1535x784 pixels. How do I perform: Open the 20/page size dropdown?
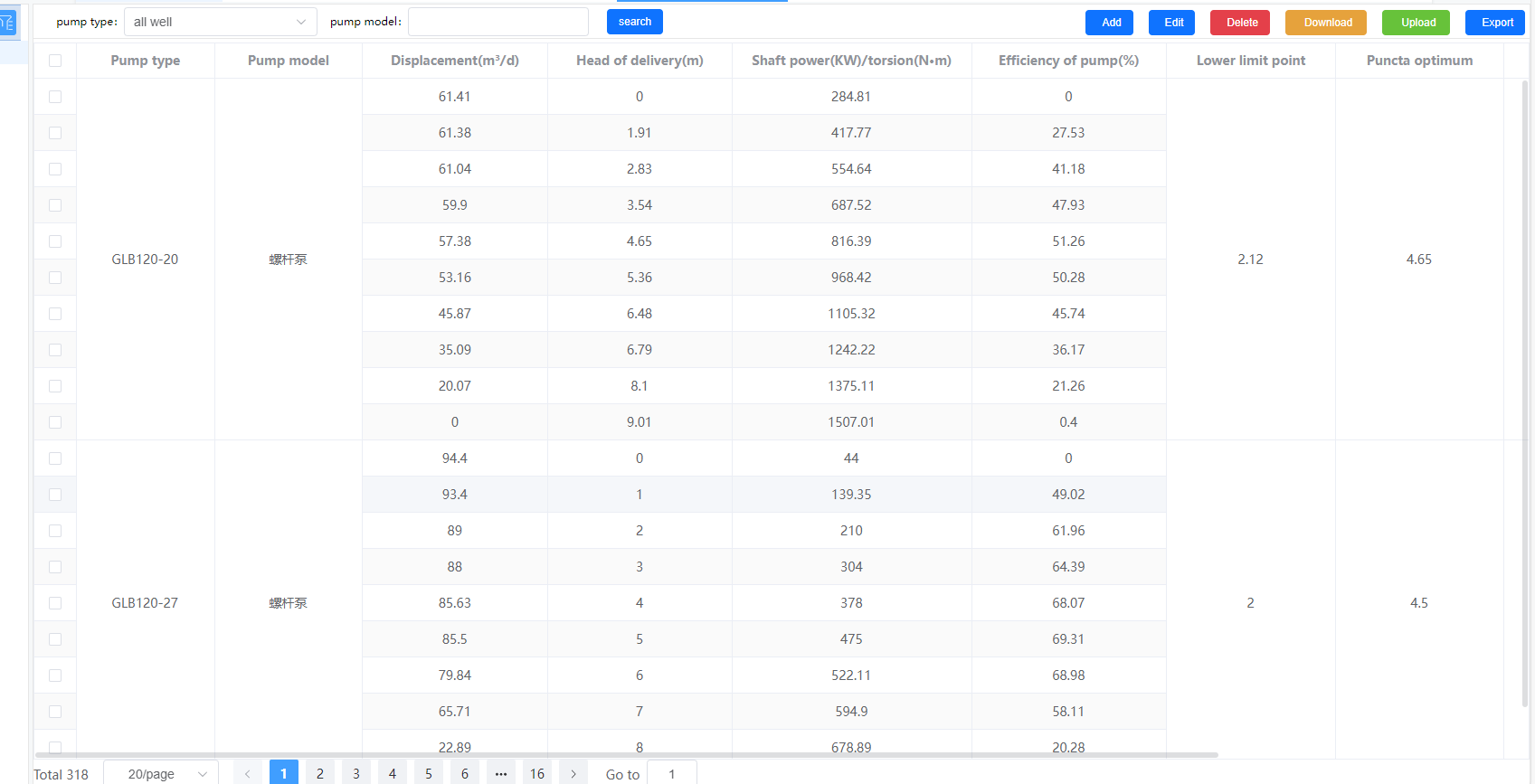tap(161, 774)
